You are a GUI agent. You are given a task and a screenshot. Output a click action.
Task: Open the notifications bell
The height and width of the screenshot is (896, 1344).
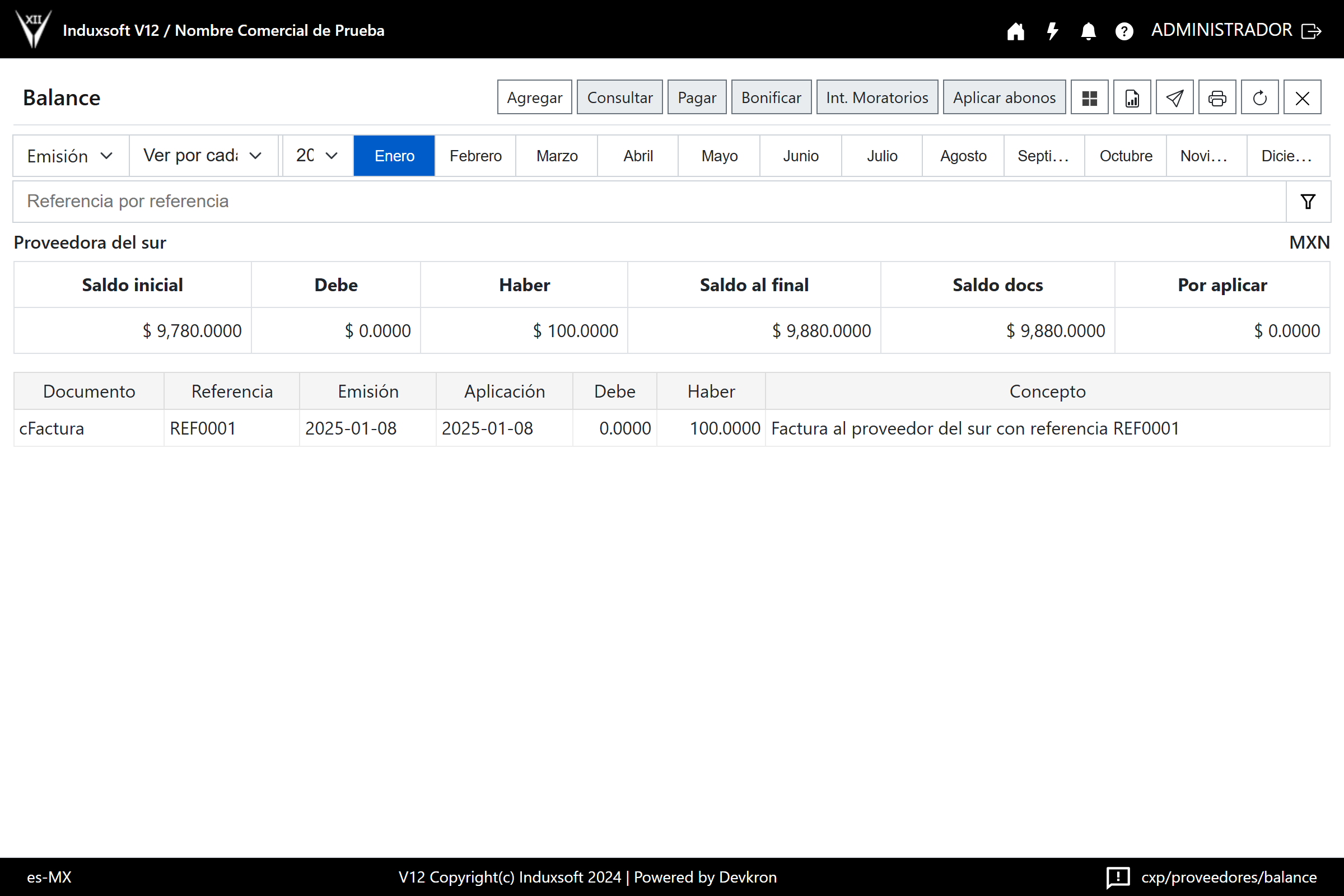[x=1088, y=31]
